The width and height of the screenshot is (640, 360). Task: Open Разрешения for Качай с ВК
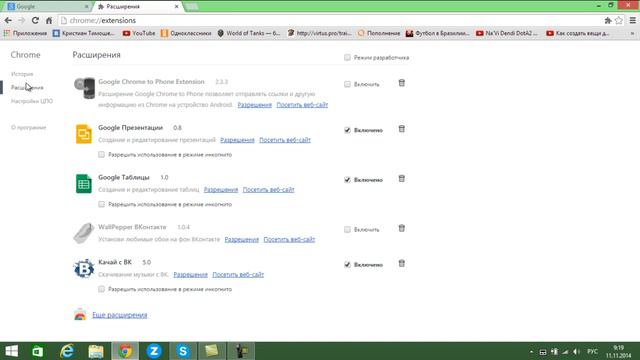click(x=191, y=275)
